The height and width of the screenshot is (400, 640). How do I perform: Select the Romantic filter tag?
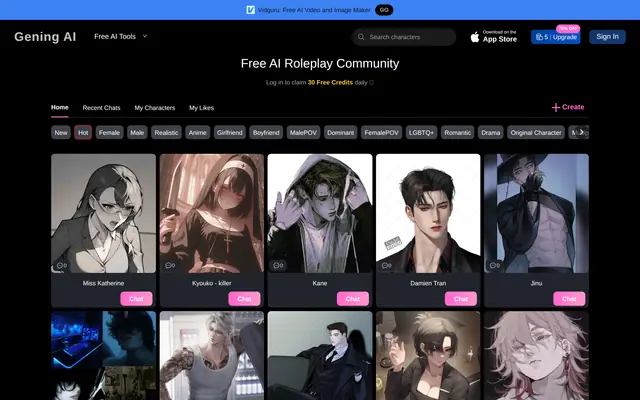(x=458, y=132)
